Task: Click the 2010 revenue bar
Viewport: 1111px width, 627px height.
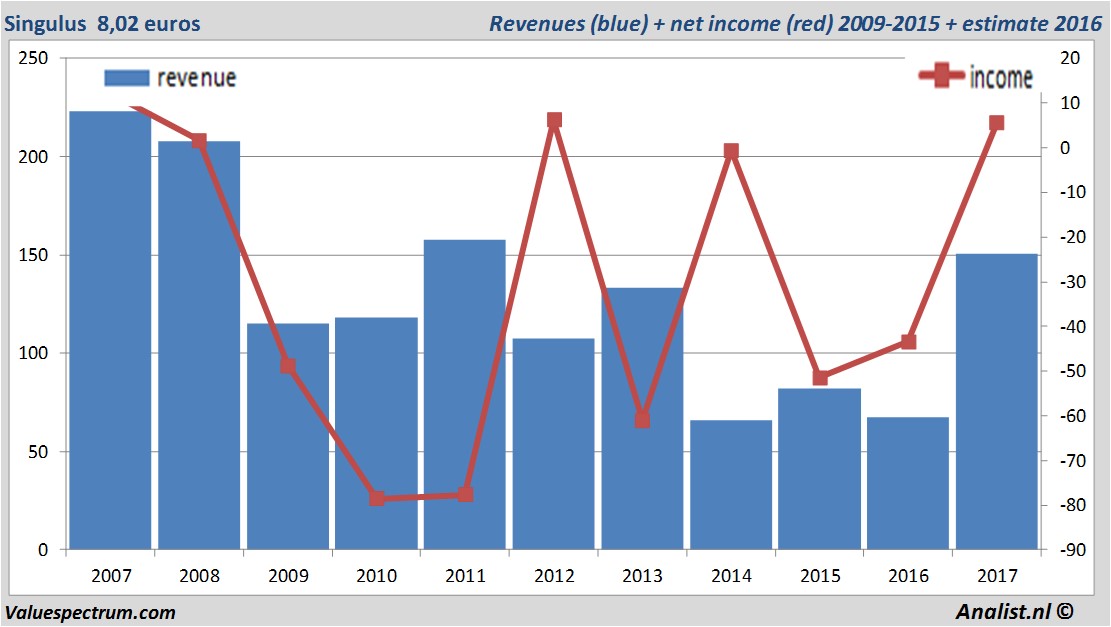Action: pos(376,434)
